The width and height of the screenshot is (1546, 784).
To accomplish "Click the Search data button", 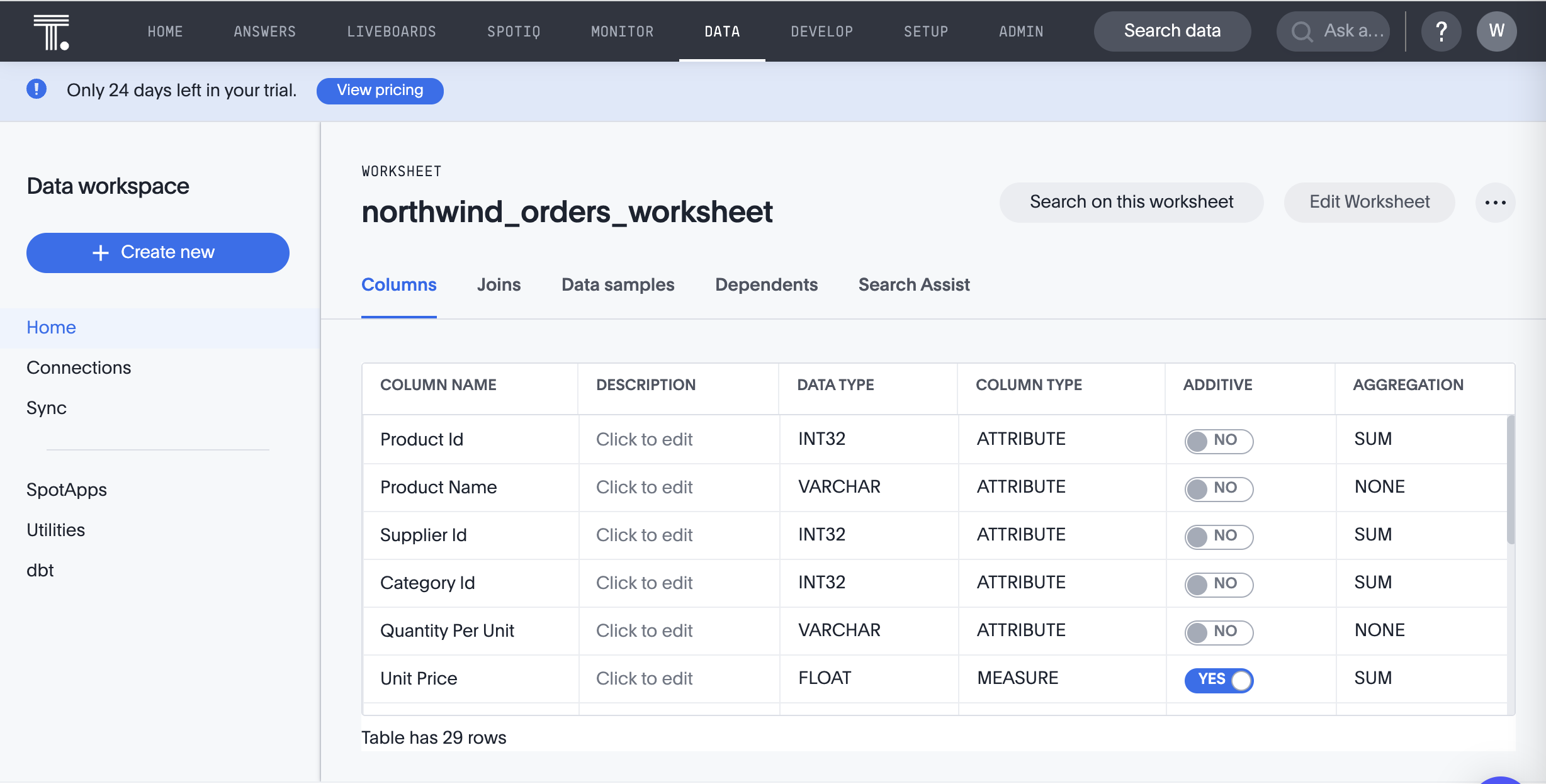I will tap(1172, 31).
